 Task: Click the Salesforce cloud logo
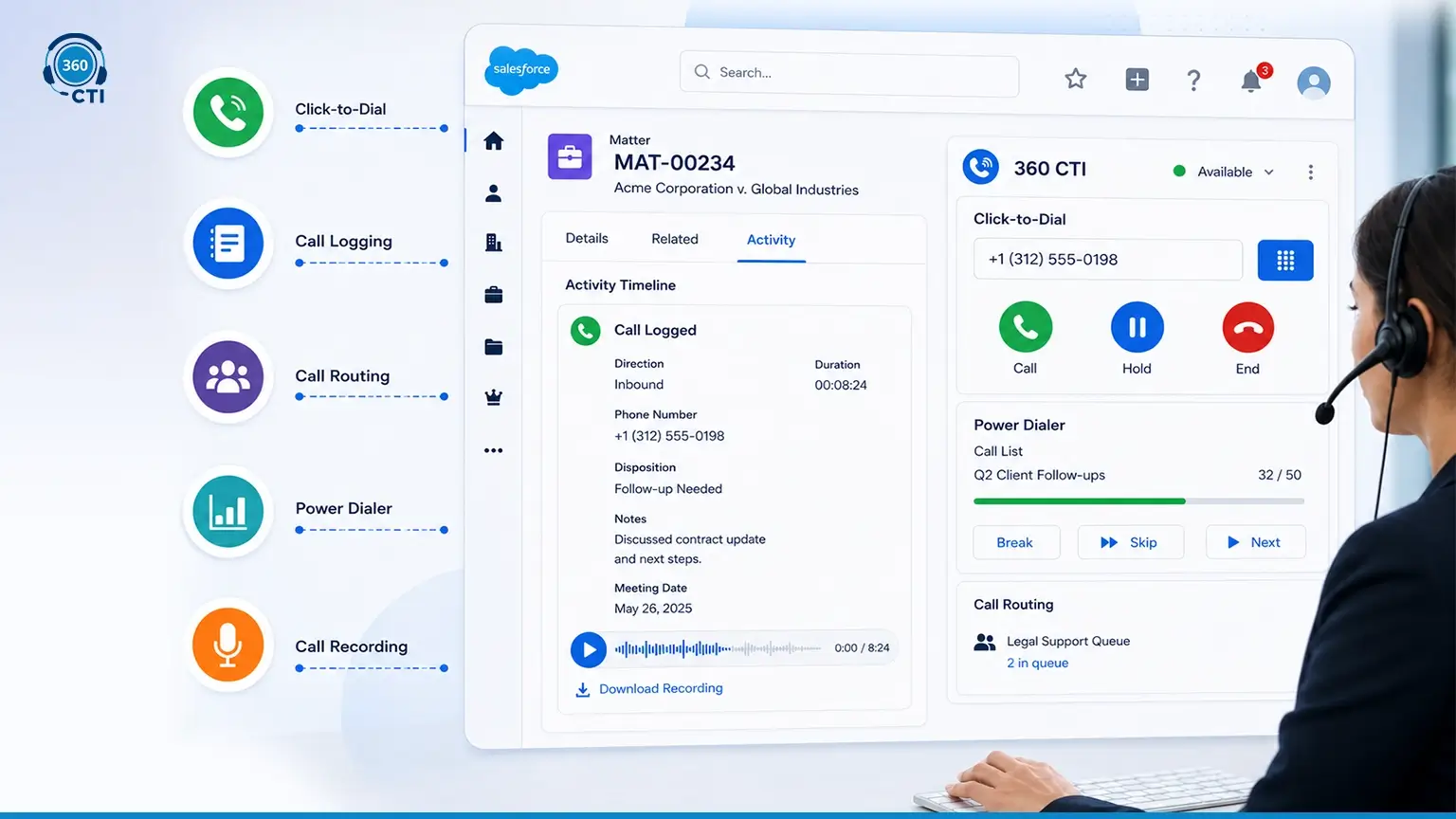[x=521, y=70]
